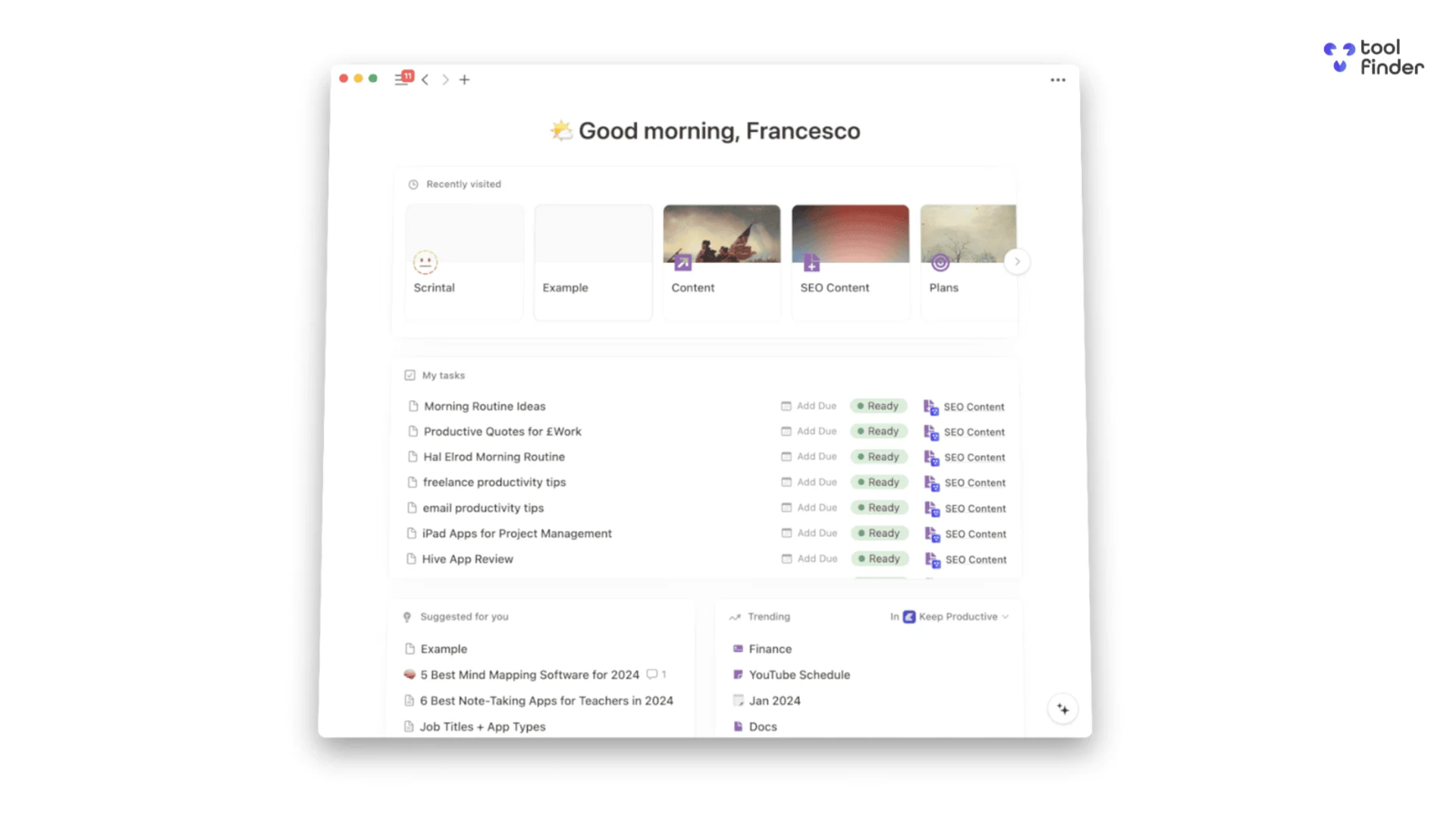
Task: Open a new tab with the plus button
Action: point(465,79)
